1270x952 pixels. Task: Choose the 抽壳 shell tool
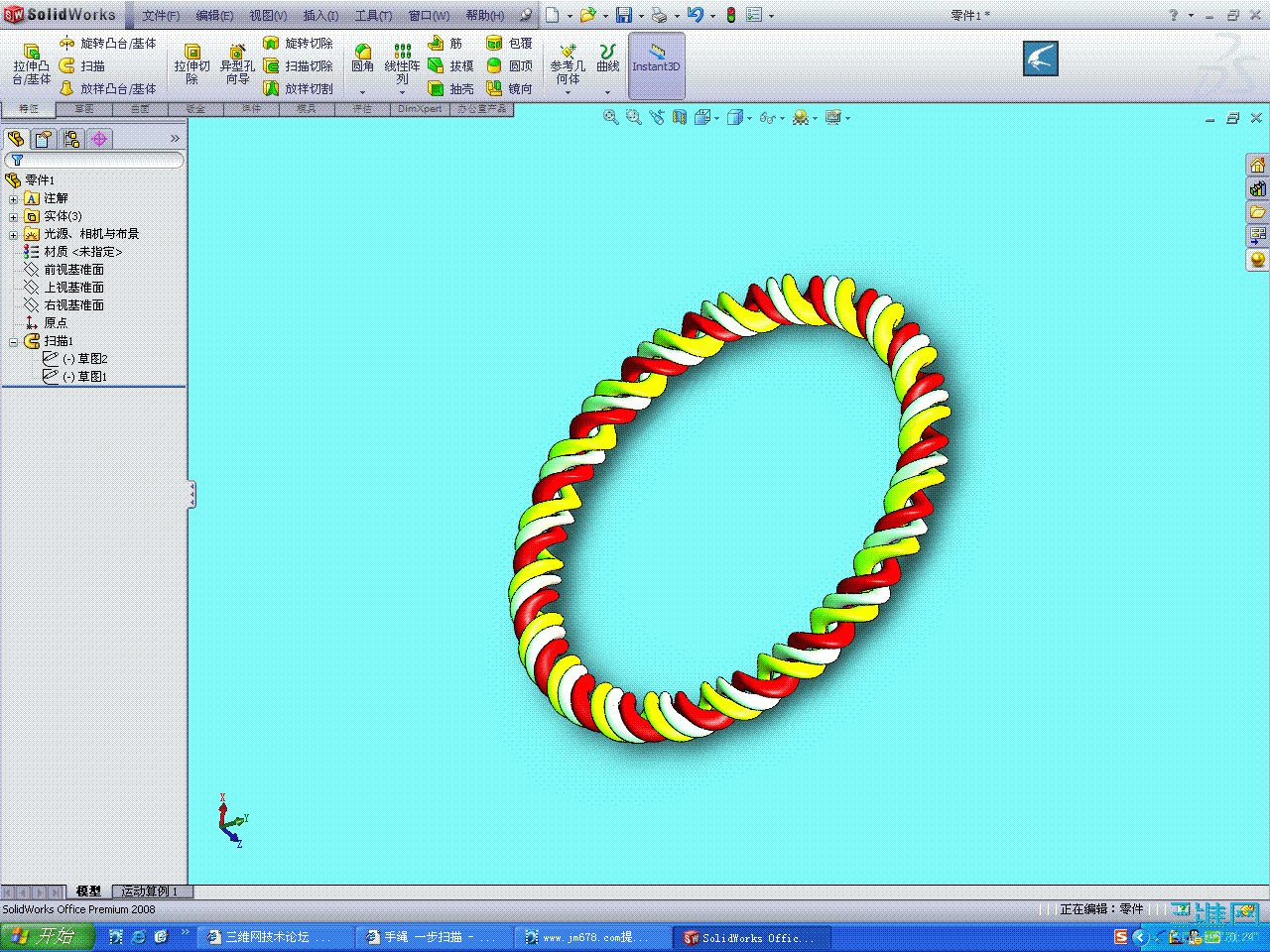pyautogui.click(x=450, y=88)
